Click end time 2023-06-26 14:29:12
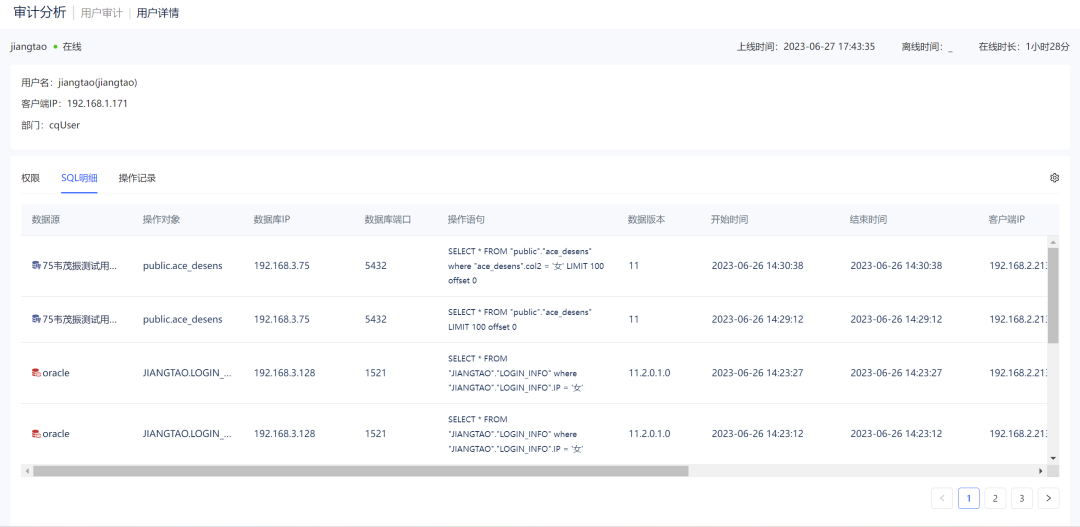The image size is (1080, 527). click(x=896, y=319)
